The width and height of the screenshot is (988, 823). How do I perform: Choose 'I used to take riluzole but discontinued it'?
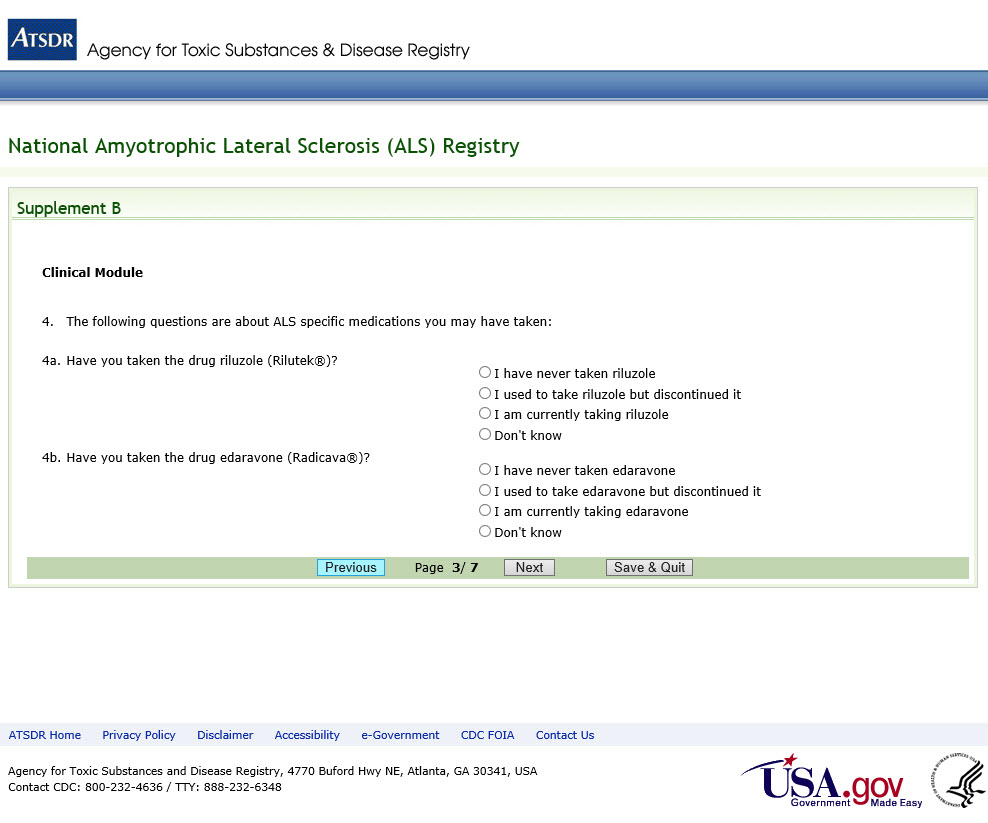coord(485,393)
